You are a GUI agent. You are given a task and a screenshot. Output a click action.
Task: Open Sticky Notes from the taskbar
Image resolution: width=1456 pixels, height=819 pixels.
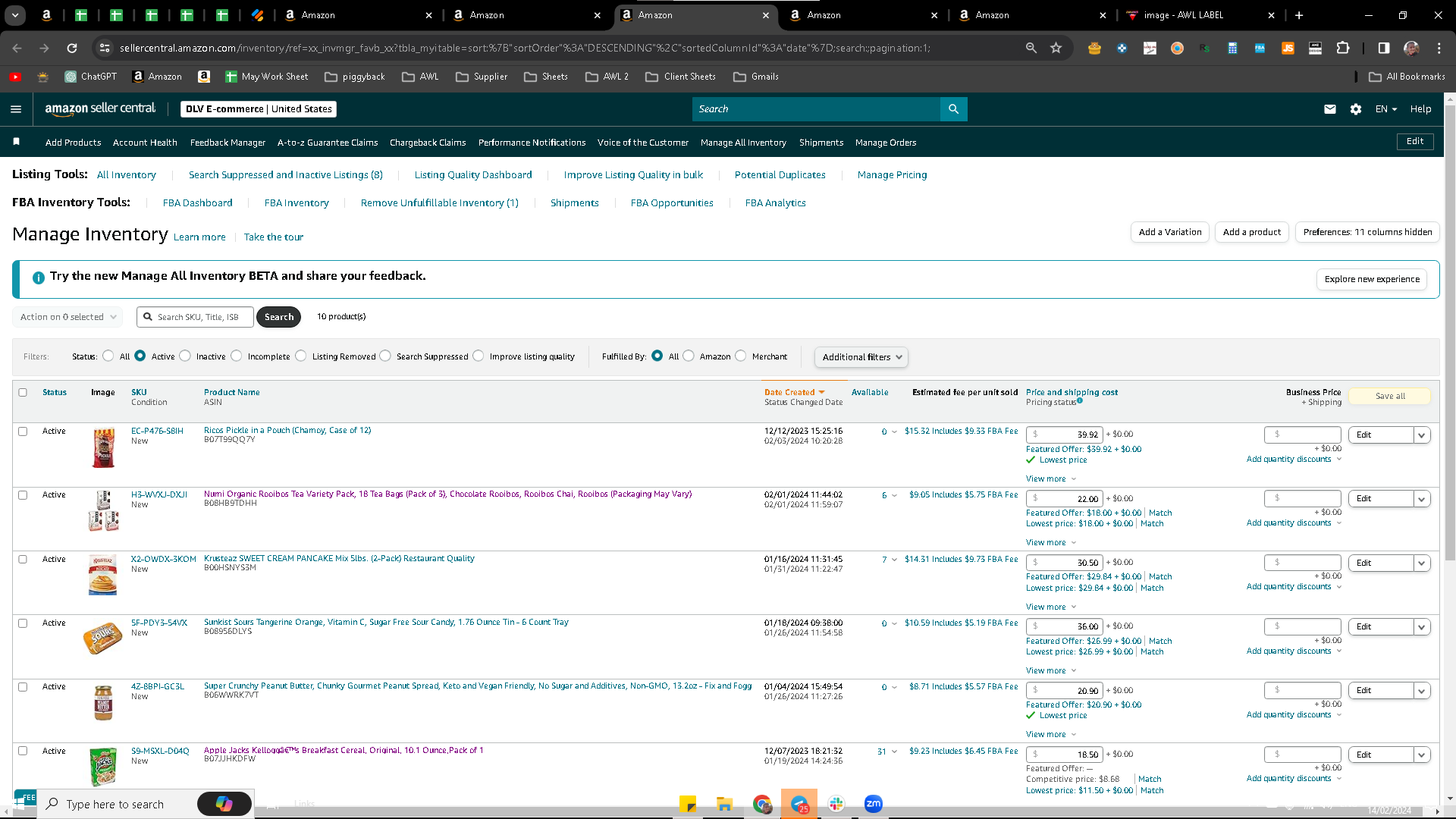[x=688, y=804]
